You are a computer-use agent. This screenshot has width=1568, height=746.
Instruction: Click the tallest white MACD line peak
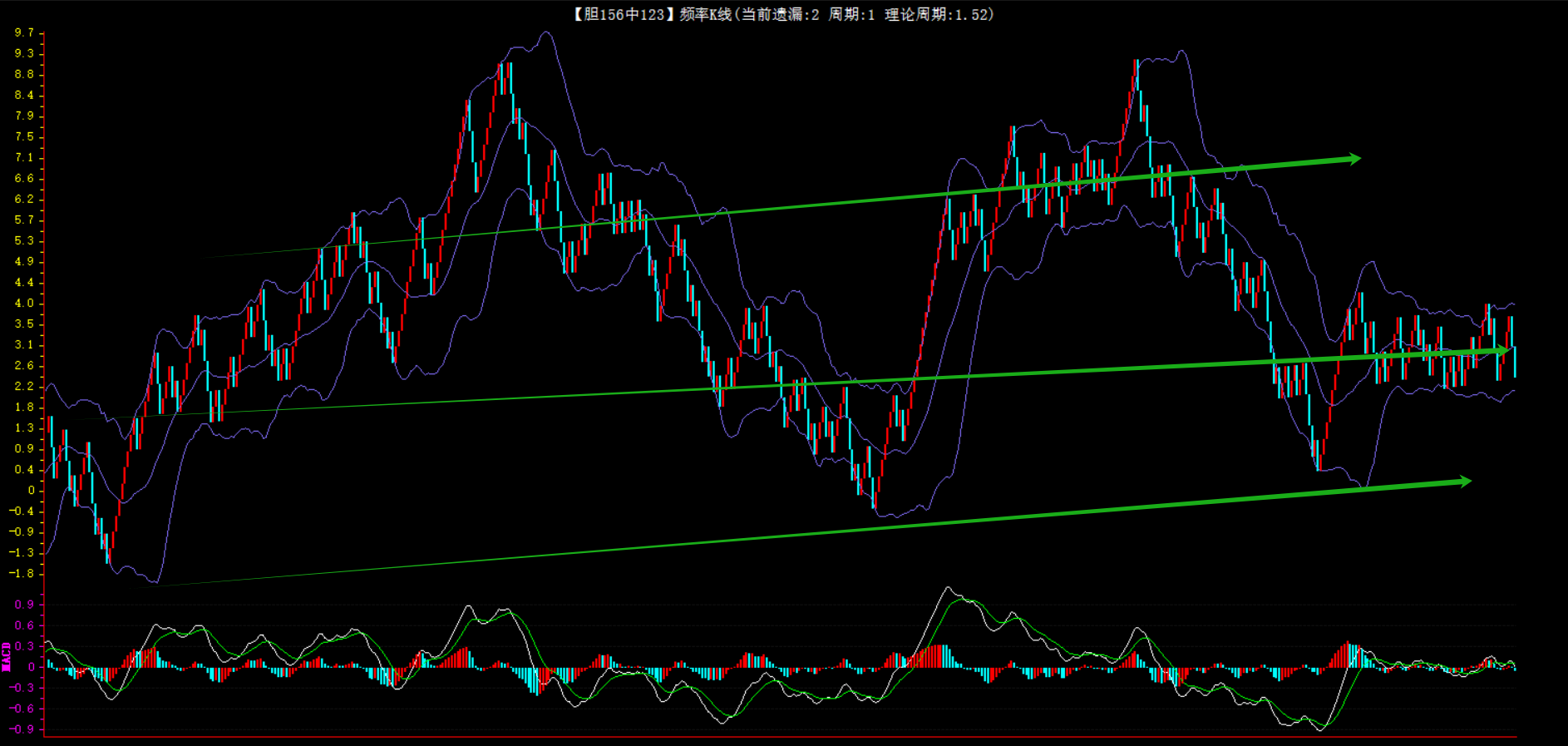(x=948, y=588)
